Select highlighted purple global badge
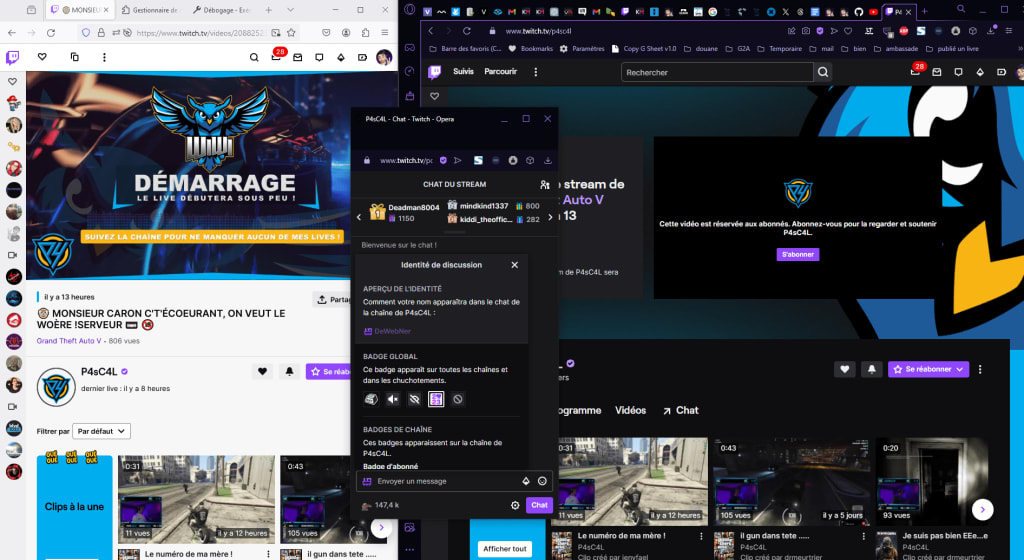This screenshot has width=1024, height=560. tap(436, 399)
